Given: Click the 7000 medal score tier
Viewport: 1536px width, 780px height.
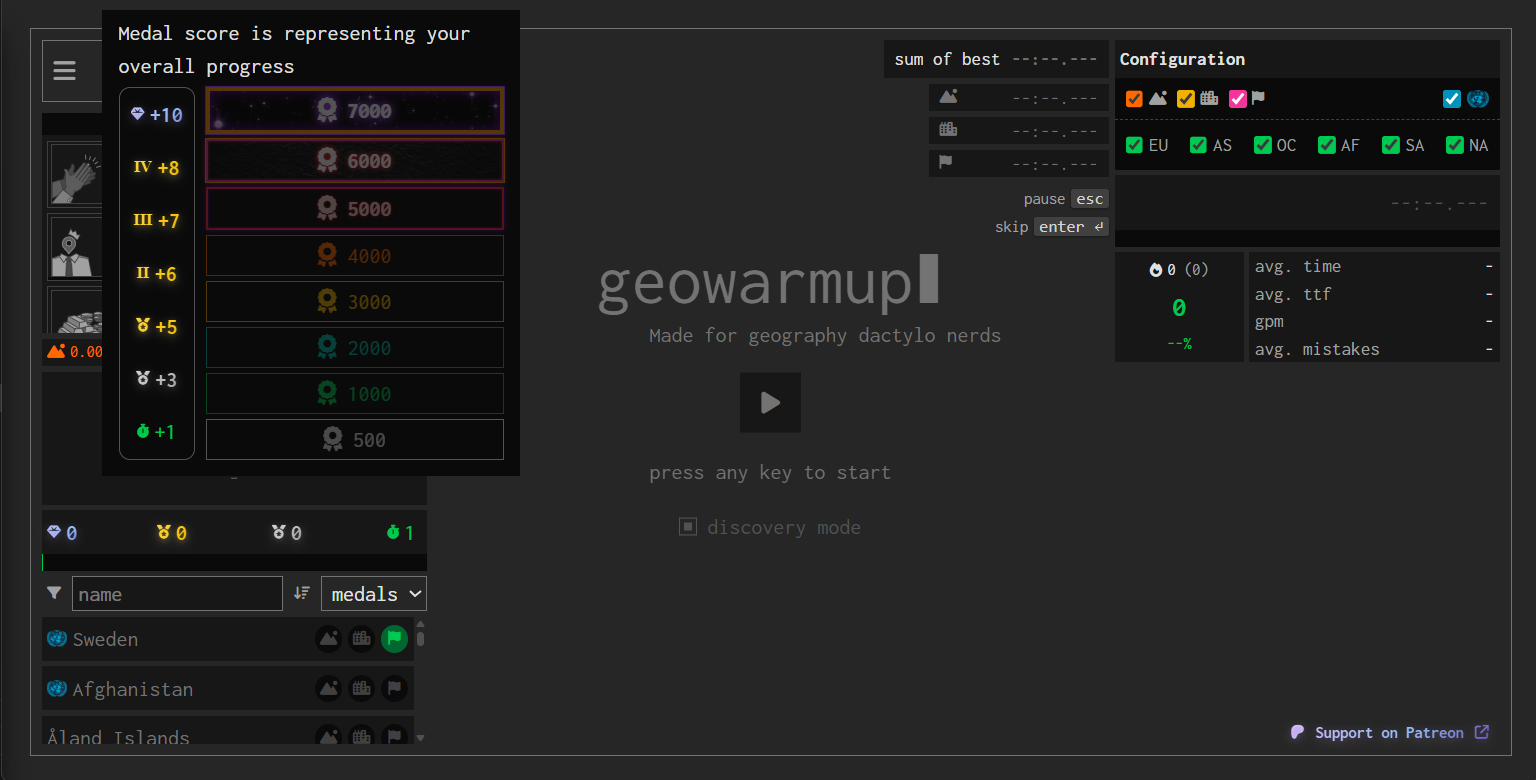Looking at the screenshot, I should click(x=355, y=110).
